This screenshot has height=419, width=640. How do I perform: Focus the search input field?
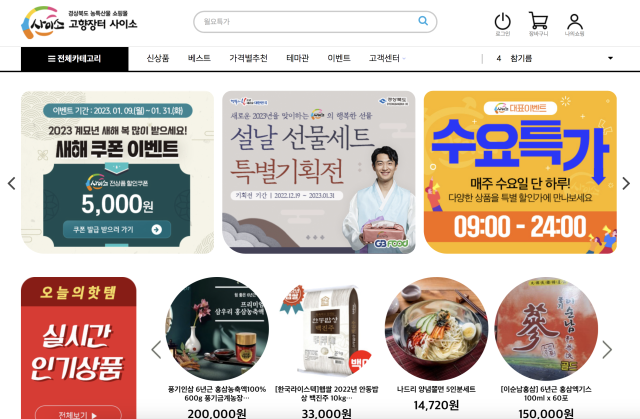tap(309, 22)
